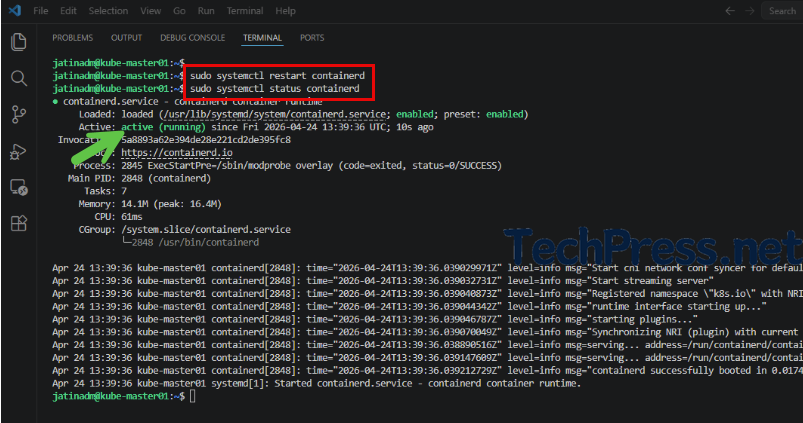Open the Run and Debug view
Screen dimensions: 803x423
point(19,152)
